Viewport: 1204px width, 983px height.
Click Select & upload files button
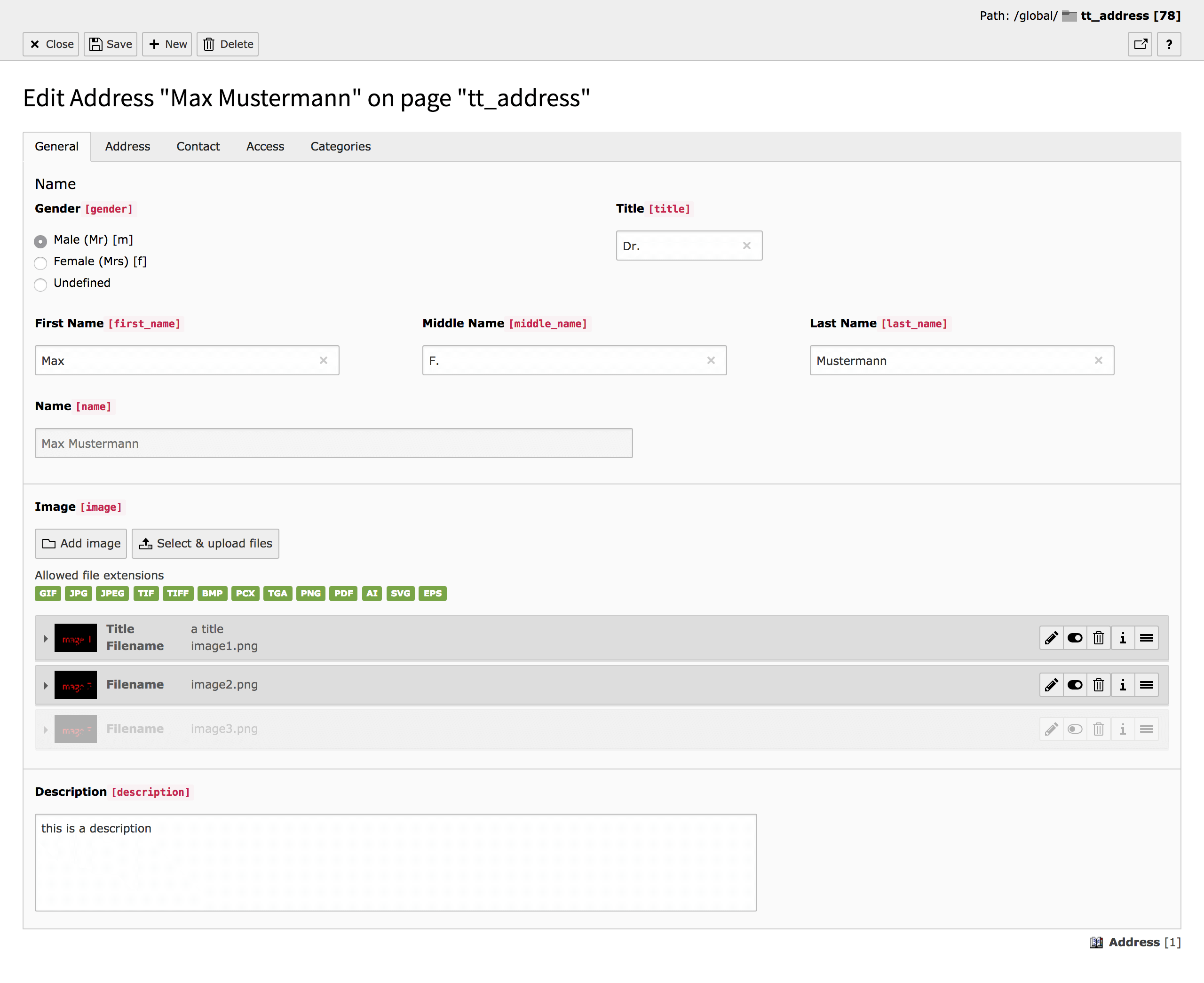coord(206,544)
